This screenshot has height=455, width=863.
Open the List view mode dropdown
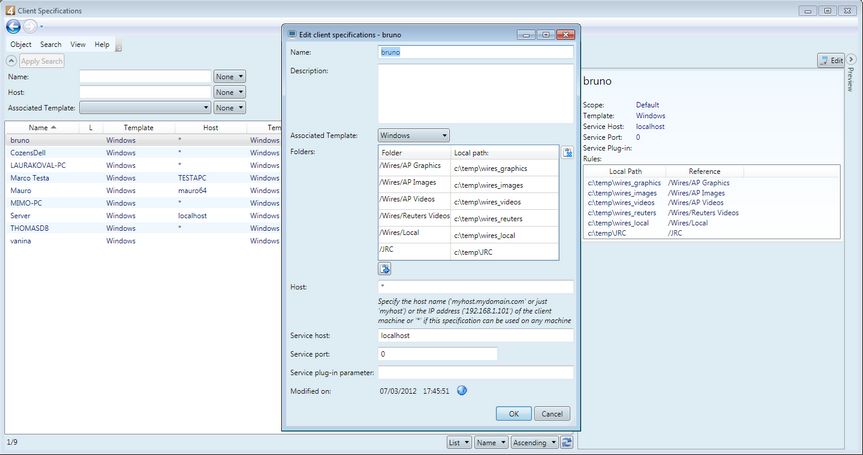459,442
